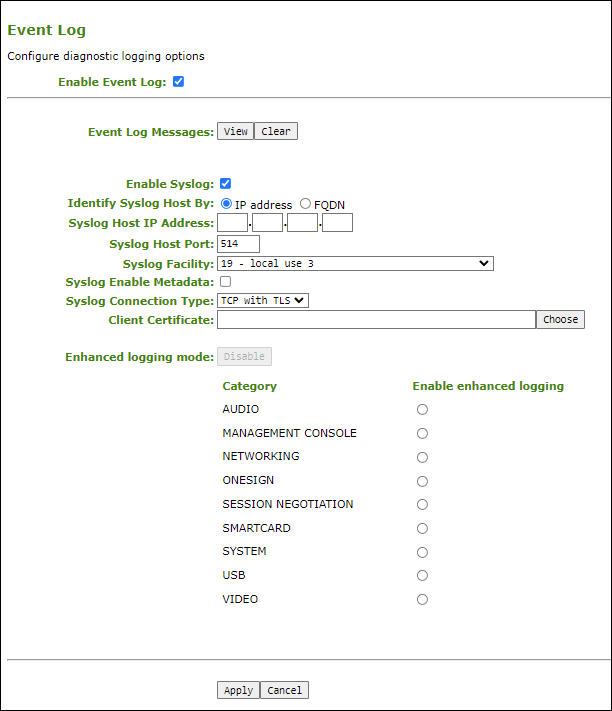Apply the event log settings
Screen dimensions: 612x711
click(238, 690)
